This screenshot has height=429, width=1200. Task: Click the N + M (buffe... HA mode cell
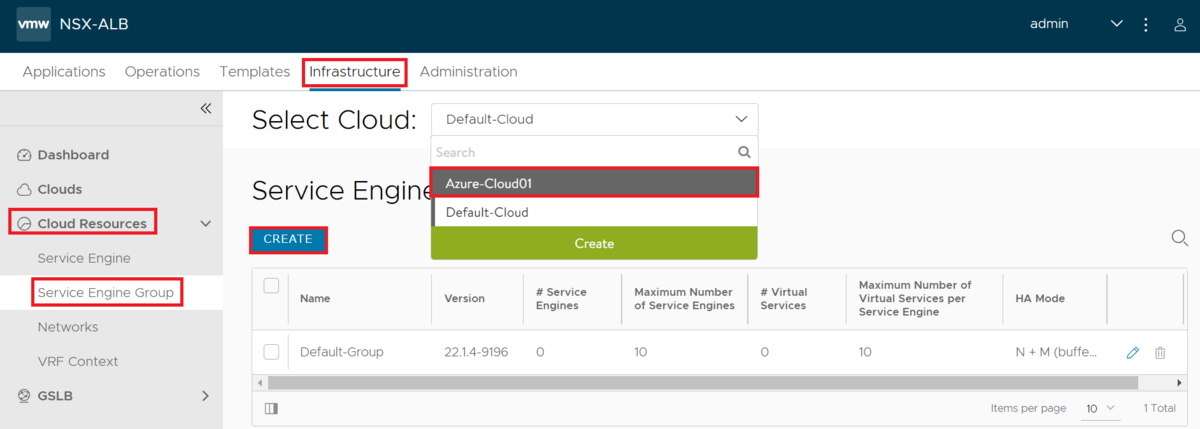click(1057, 352)
